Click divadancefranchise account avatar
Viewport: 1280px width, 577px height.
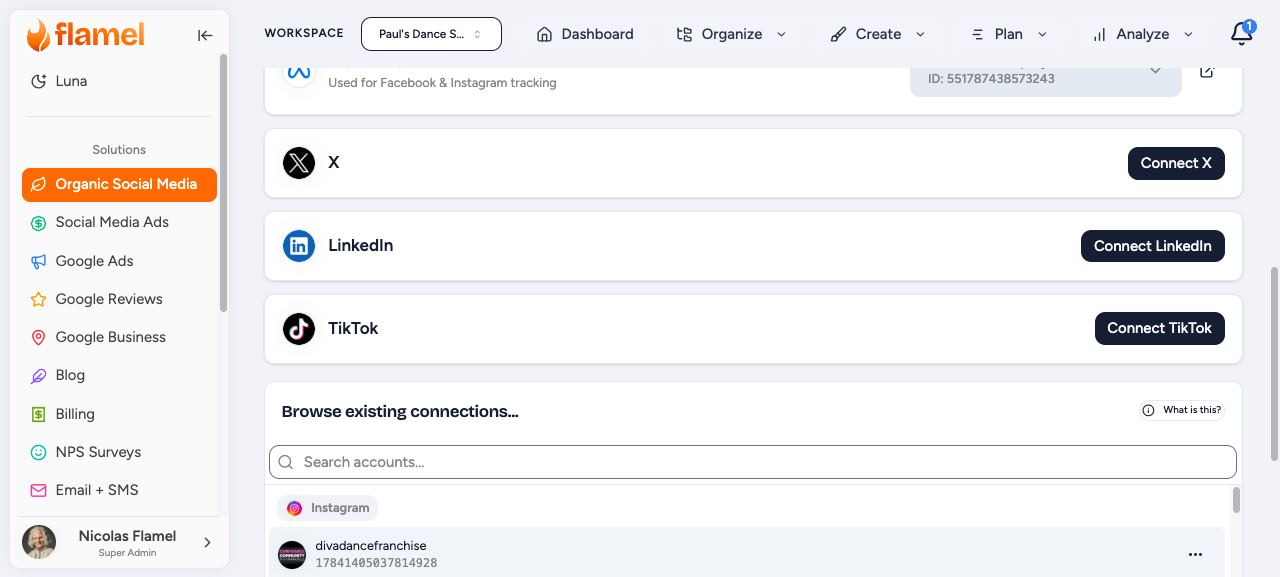pyautogui.click(x=292, y=555)
